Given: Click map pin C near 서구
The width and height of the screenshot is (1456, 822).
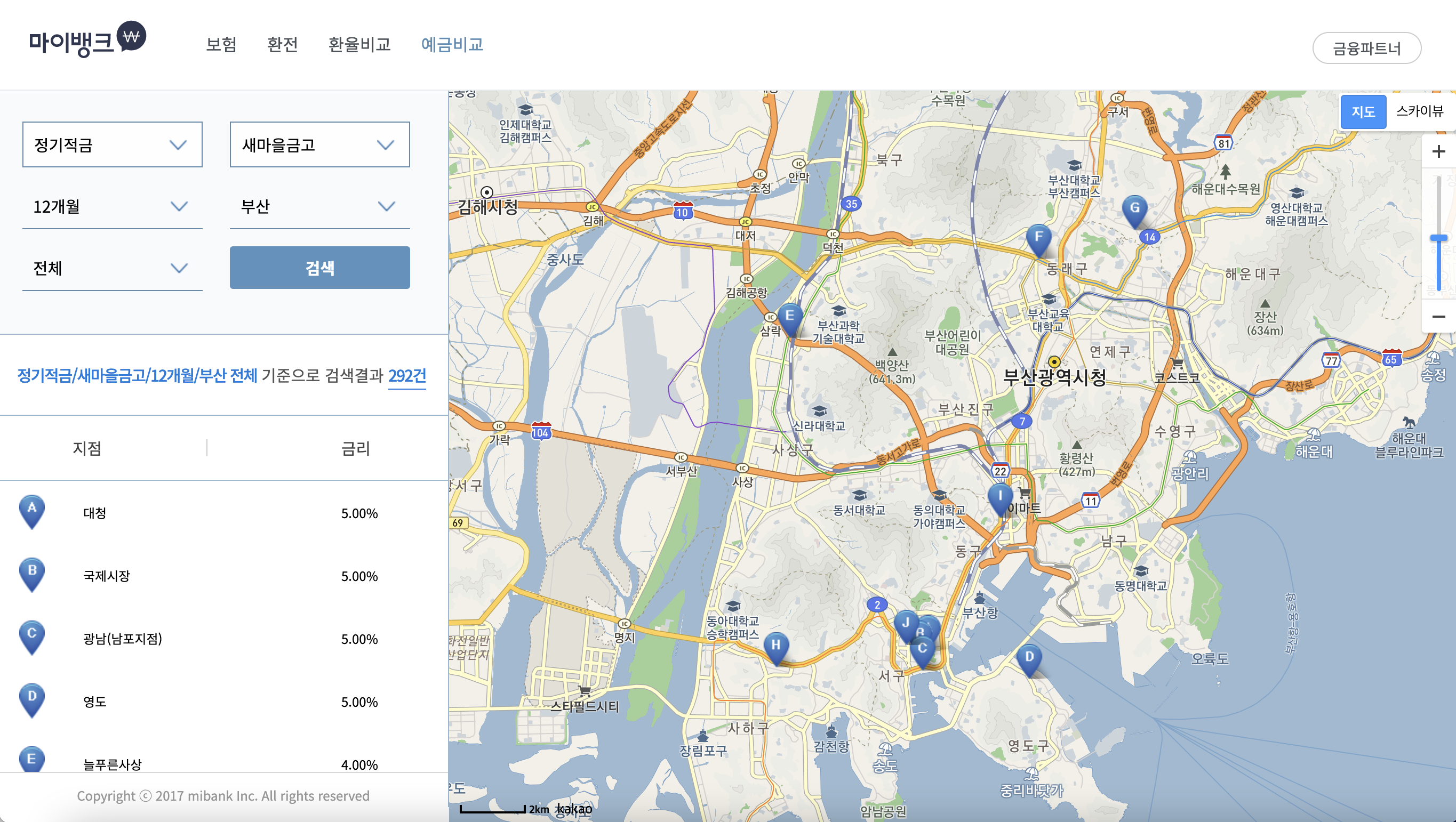Looking at the screenshot, I should (x=923, y=652).
